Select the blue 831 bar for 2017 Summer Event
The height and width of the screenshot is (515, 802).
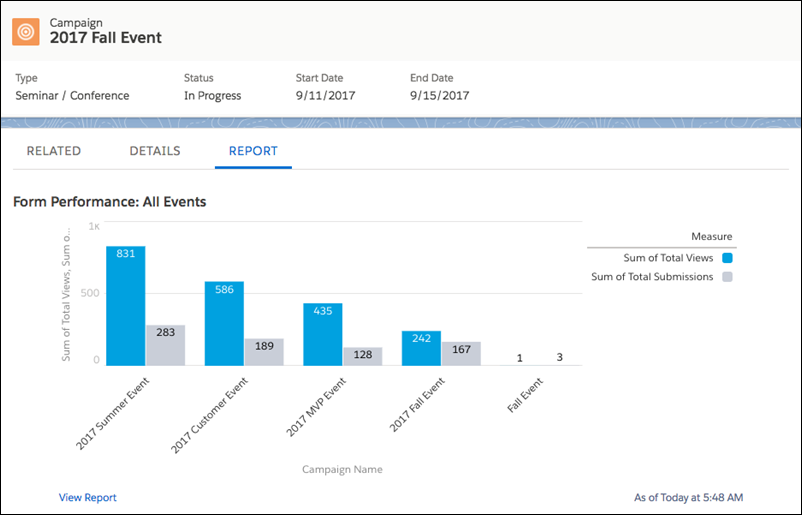(126, 306)
